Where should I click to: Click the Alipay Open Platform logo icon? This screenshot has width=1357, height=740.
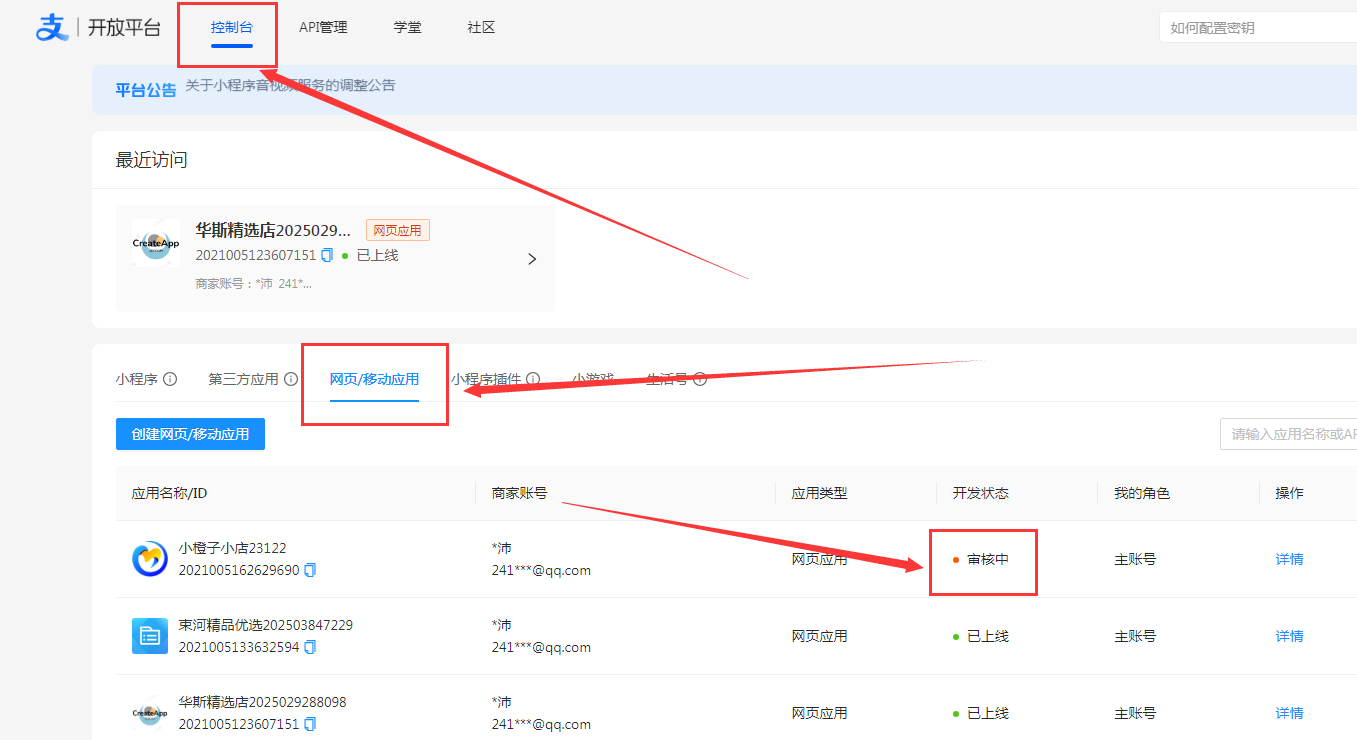point(52,27)
